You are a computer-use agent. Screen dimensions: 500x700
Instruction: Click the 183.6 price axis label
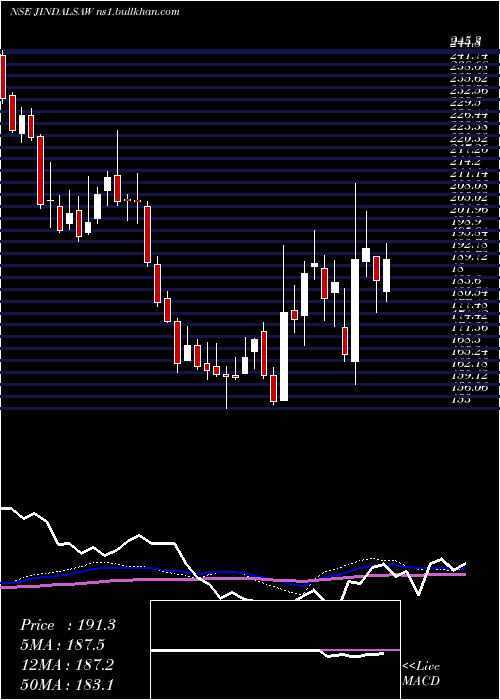(464, 281)
